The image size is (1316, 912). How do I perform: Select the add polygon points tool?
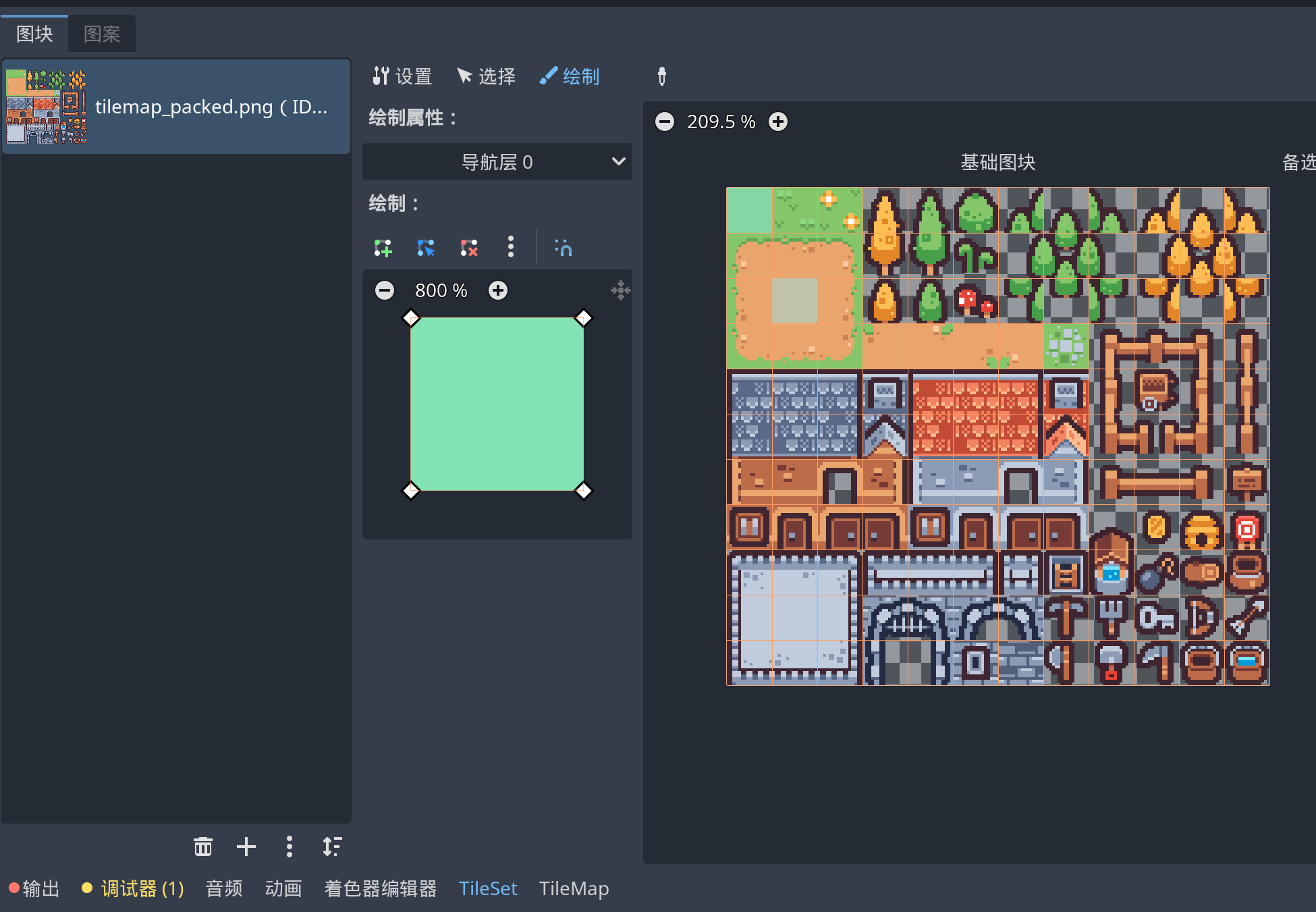pos(383,248)
